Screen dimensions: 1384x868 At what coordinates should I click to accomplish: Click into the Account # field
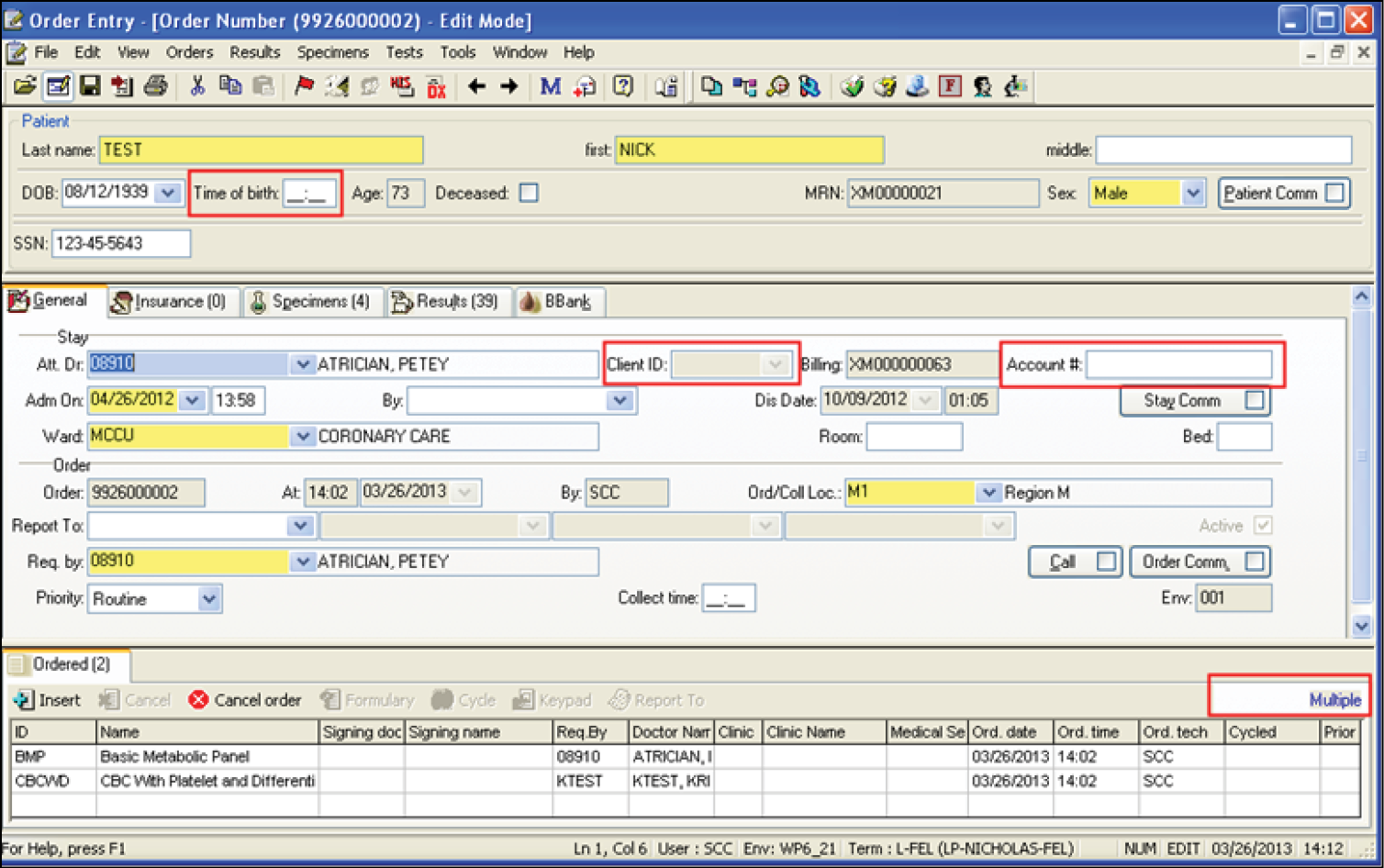1178,365
